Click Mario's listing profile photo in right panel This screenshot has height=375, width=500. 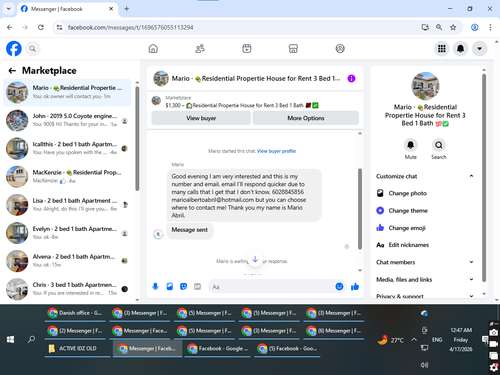[425, 86]
